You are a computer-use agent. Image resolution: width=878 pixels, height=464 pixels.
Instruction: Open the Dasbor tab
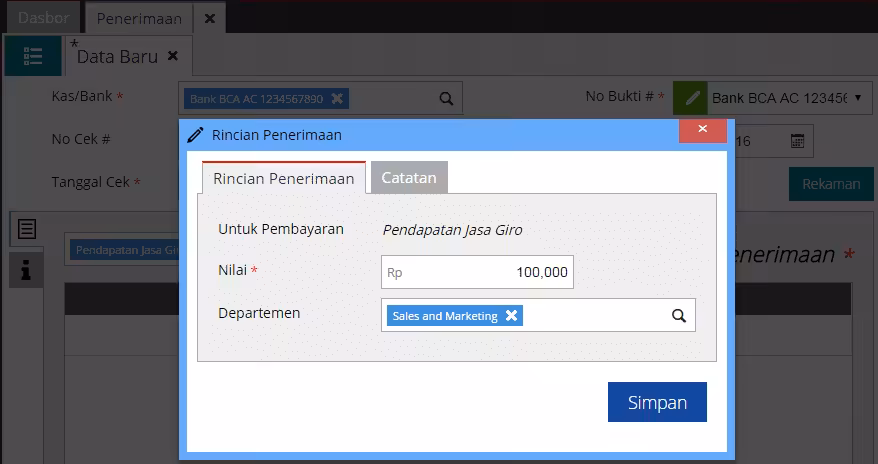tap(44, 17)
